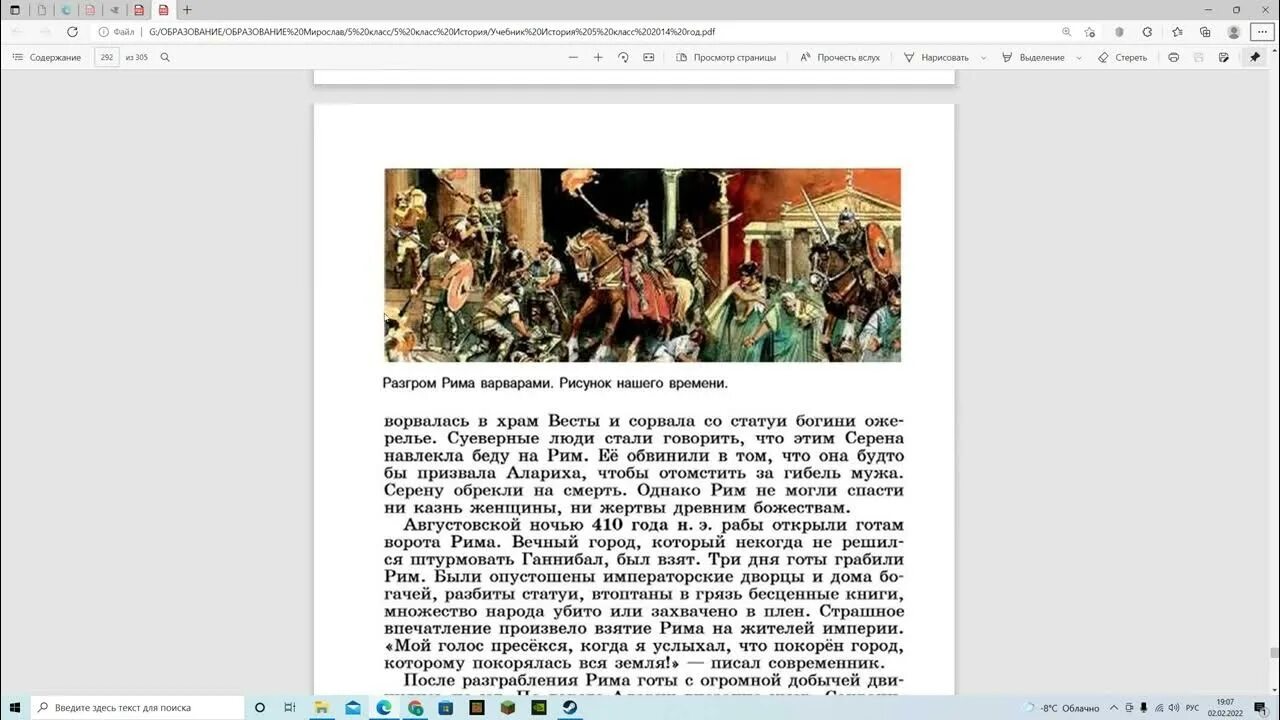The image size is (1280, 720).
Task: Open the PDF search magnifier
Action: (x=165, y=57)
